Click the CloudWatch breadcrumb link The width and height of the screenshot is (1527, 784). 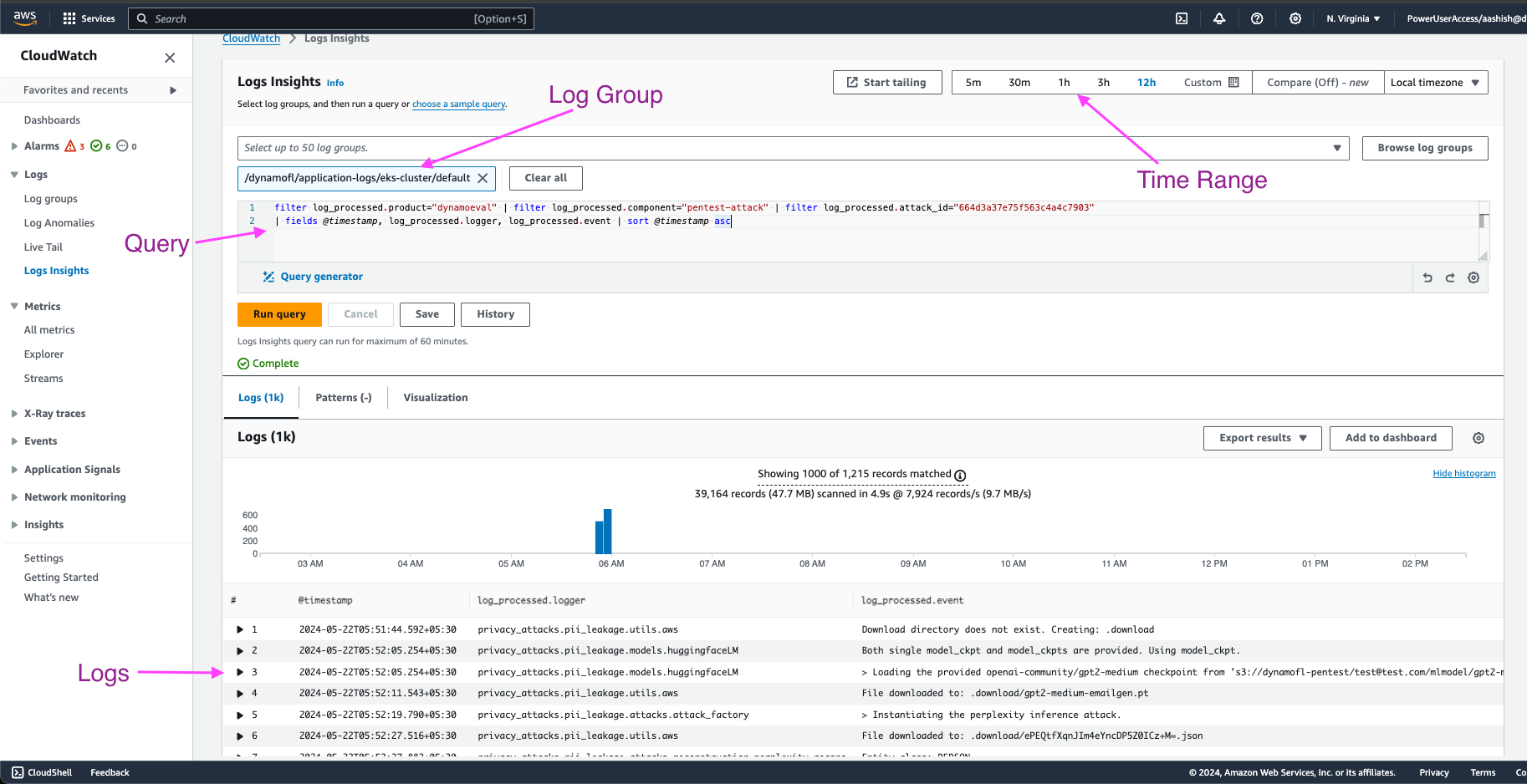point(251,38)
